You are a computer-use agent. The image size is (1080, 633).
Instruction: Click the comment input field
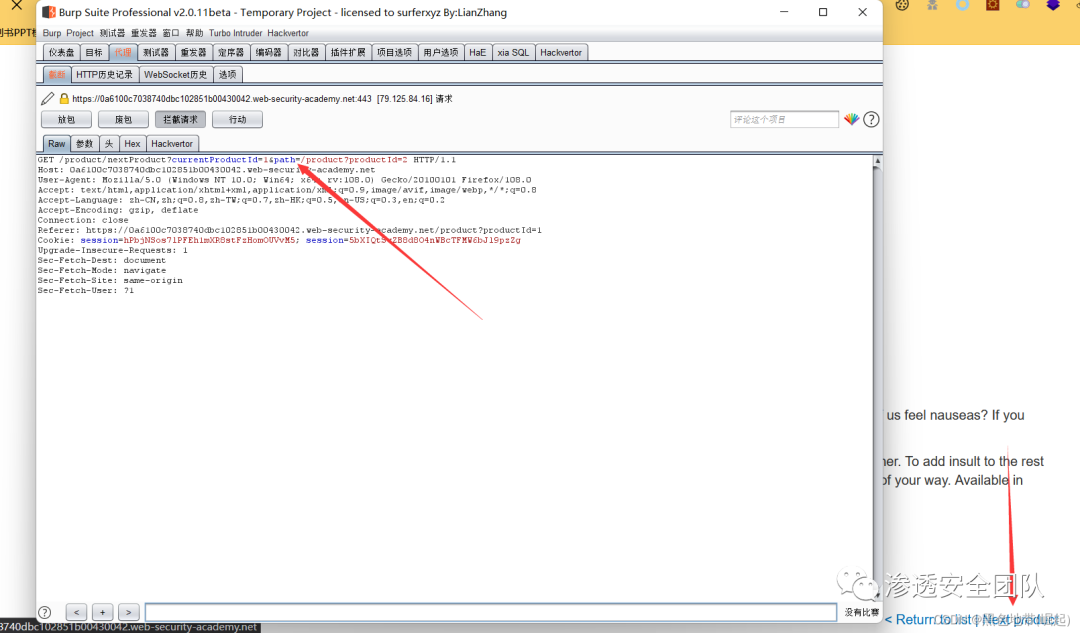click(x=785, y=119)
